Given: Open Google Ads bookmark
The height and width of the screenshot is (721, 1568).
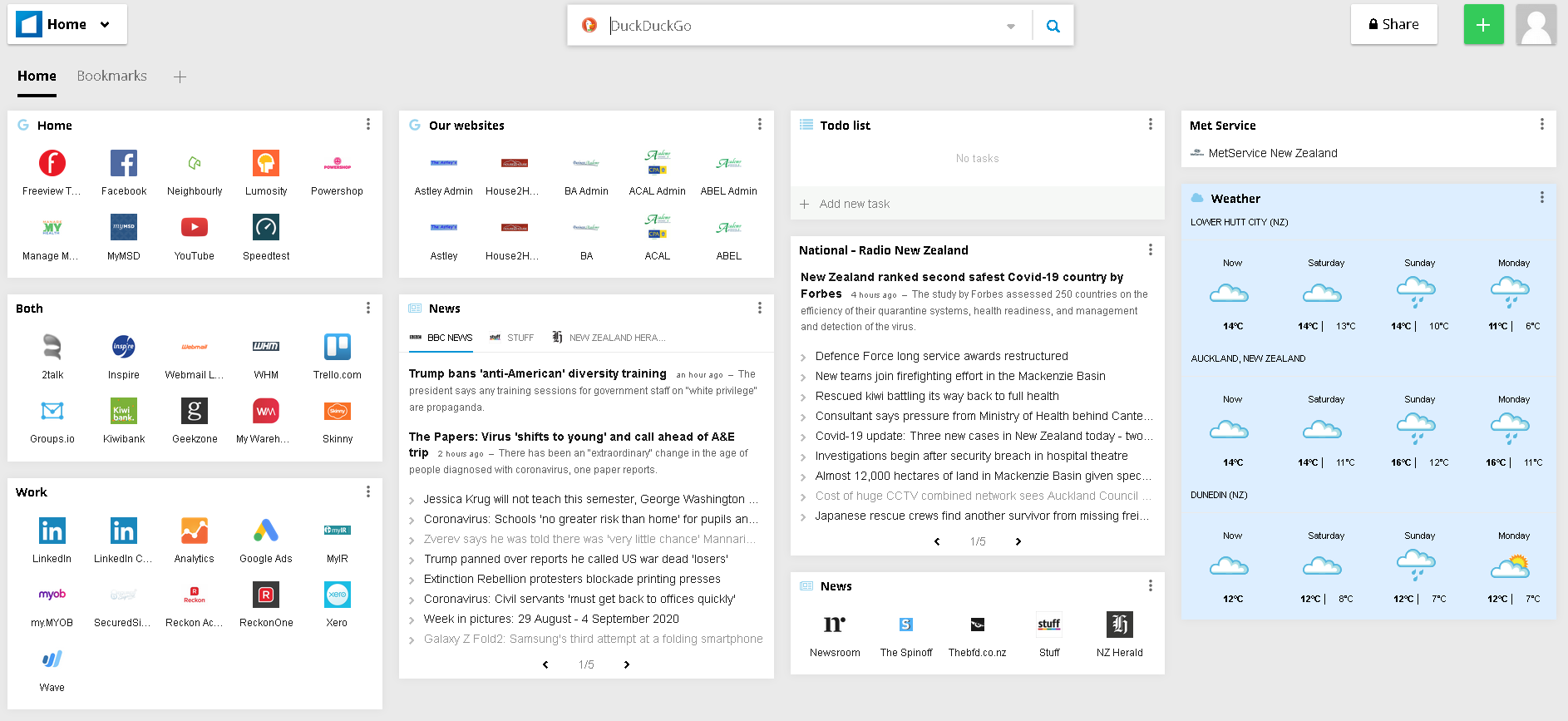Looking at the screenshot, I should (x=266, y=531).
